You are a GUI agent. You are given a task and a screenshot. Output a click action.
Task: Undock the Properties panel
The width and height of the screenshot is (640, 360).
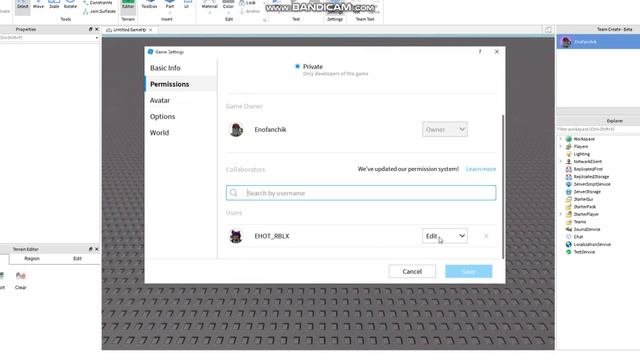91,29
